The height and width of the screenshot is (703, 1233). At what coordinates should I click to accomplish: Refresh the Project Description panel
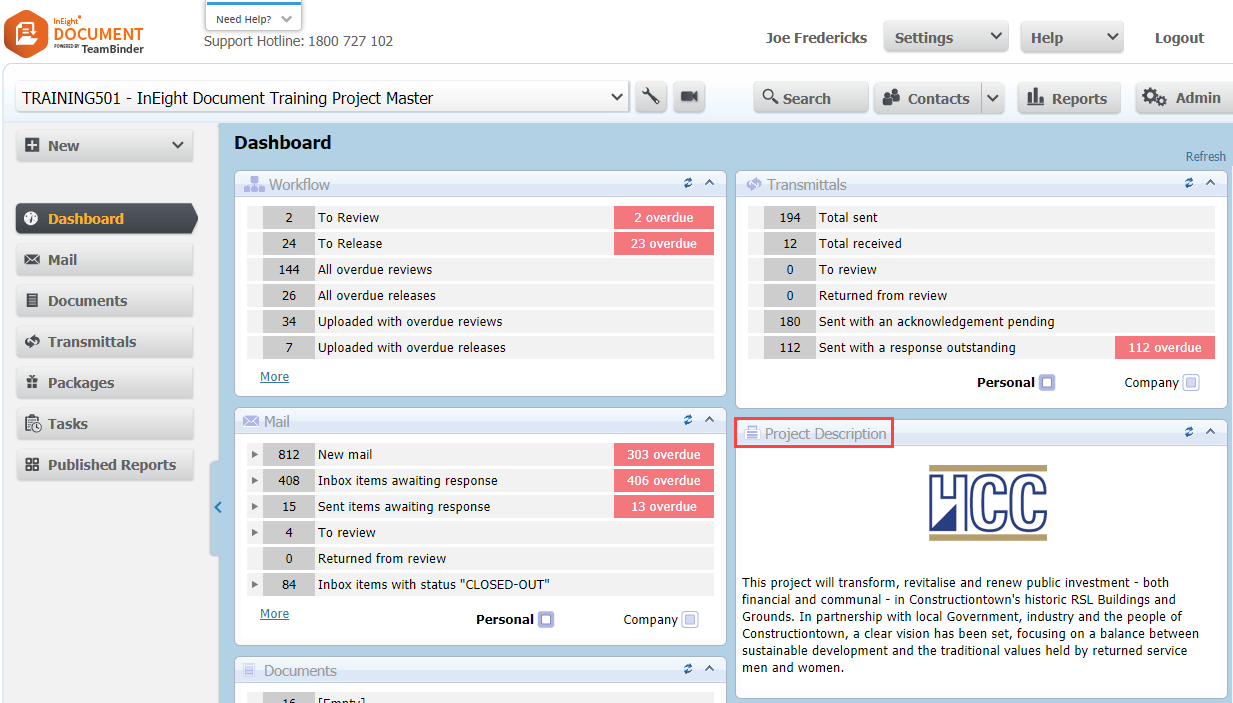coord(1189,432)
